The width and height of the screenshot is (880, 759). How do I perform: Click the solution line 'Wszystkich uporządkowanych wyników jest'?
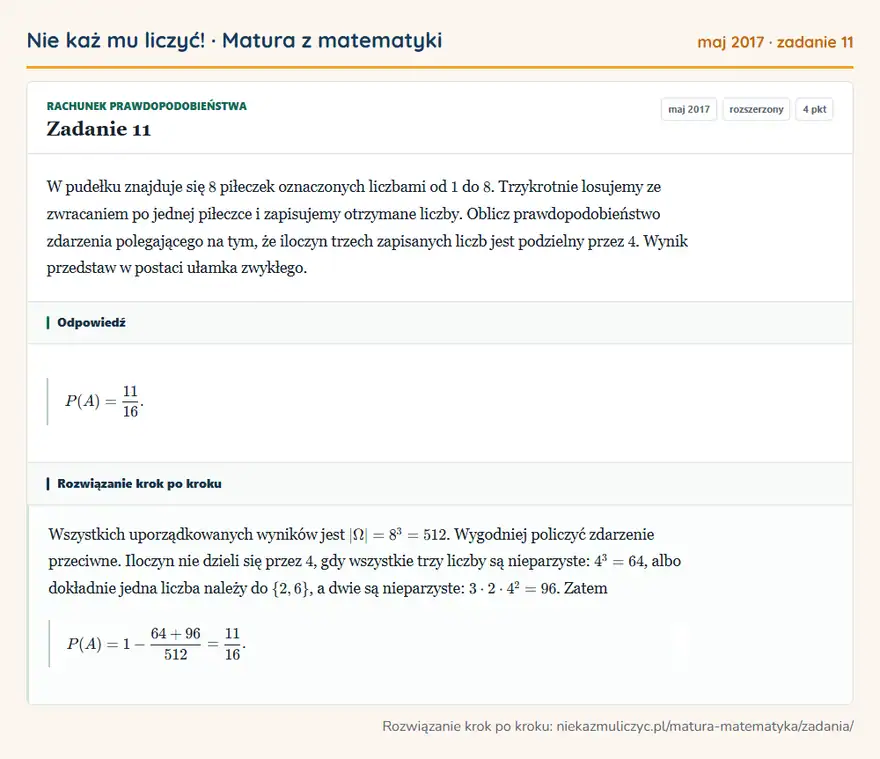pos(351,534)
